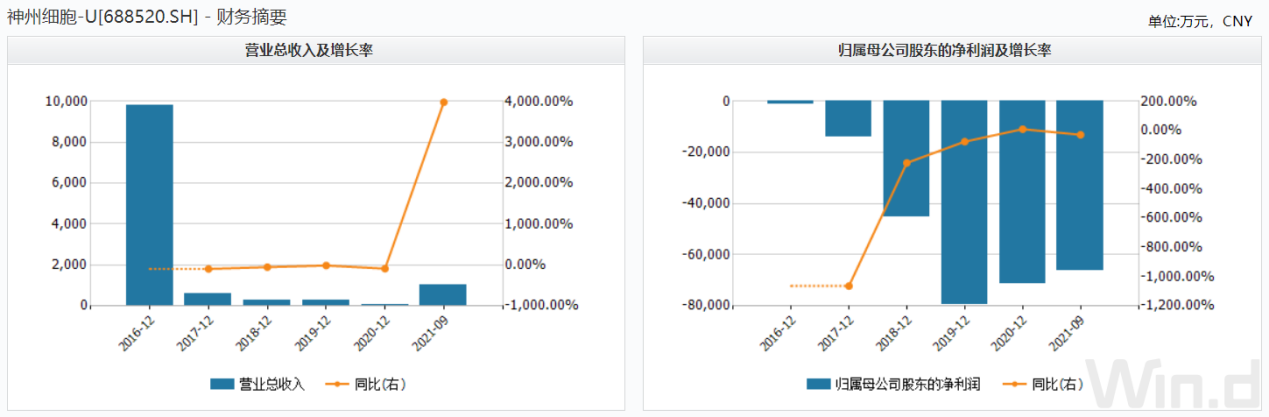Click the 2021-09 revenue growth peak point
This screenshot has width=1269, height=417.
pos(443,102)
